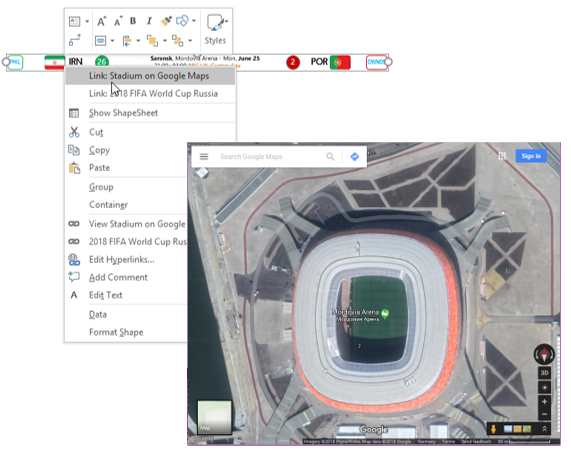Click the red-outlined tag at right end
The width and height of the screenshot is (571, 461).
pos(376,62)
